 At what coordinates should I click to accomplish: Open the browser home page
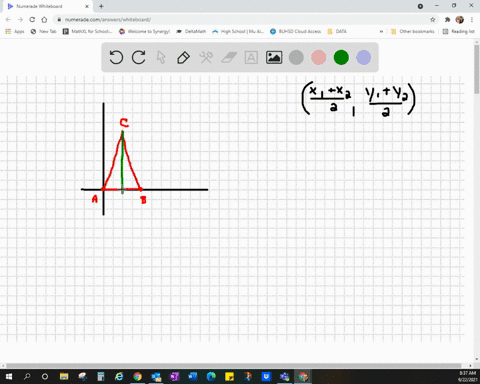pyautogui.click(x=44, y=20)
